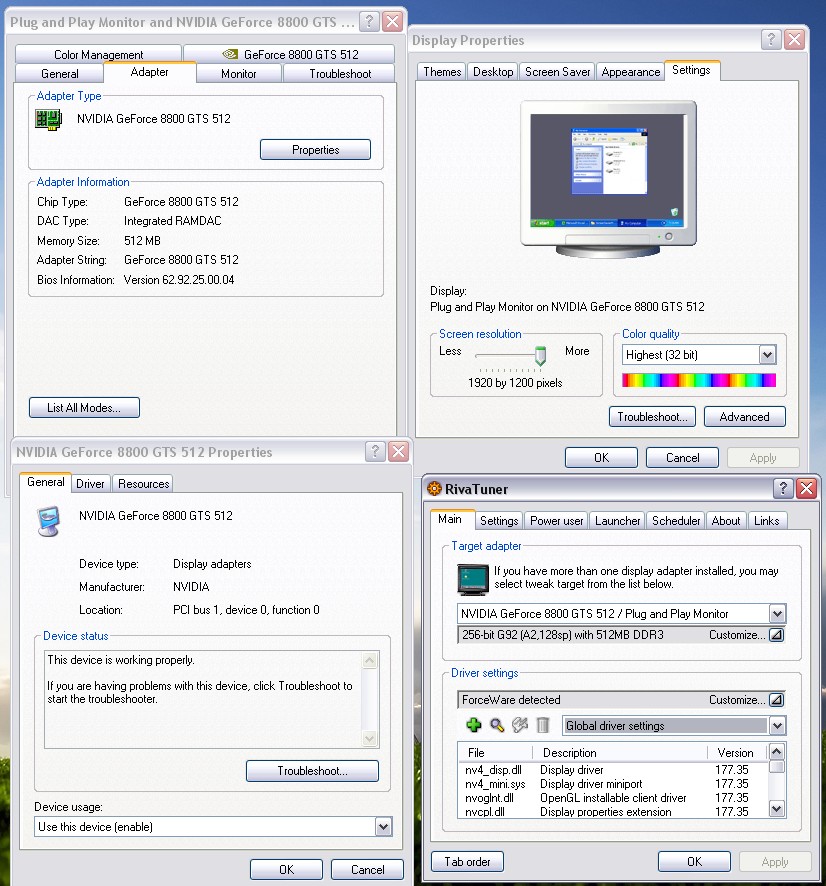Screen dimensions: 826x886
Task: Click the edit profile icon beside the magnifier
Action: [520, 725]
